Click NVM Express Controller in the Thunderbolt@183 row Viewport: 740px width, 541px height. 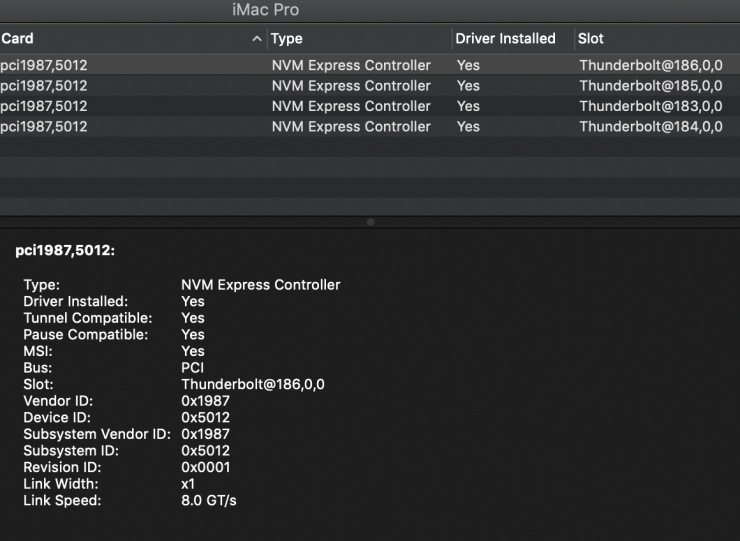[351, 106]
